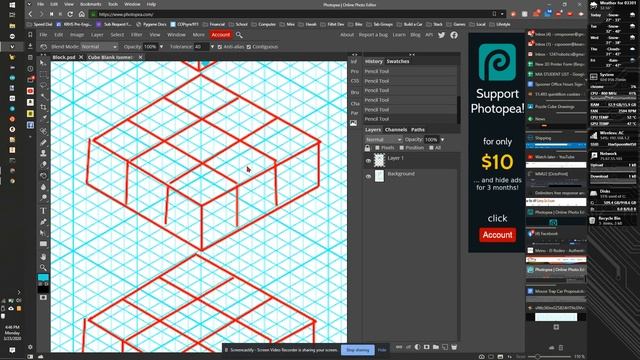
Task: Reload the page in the browser toolbar
Action: (x=70, y=14)
